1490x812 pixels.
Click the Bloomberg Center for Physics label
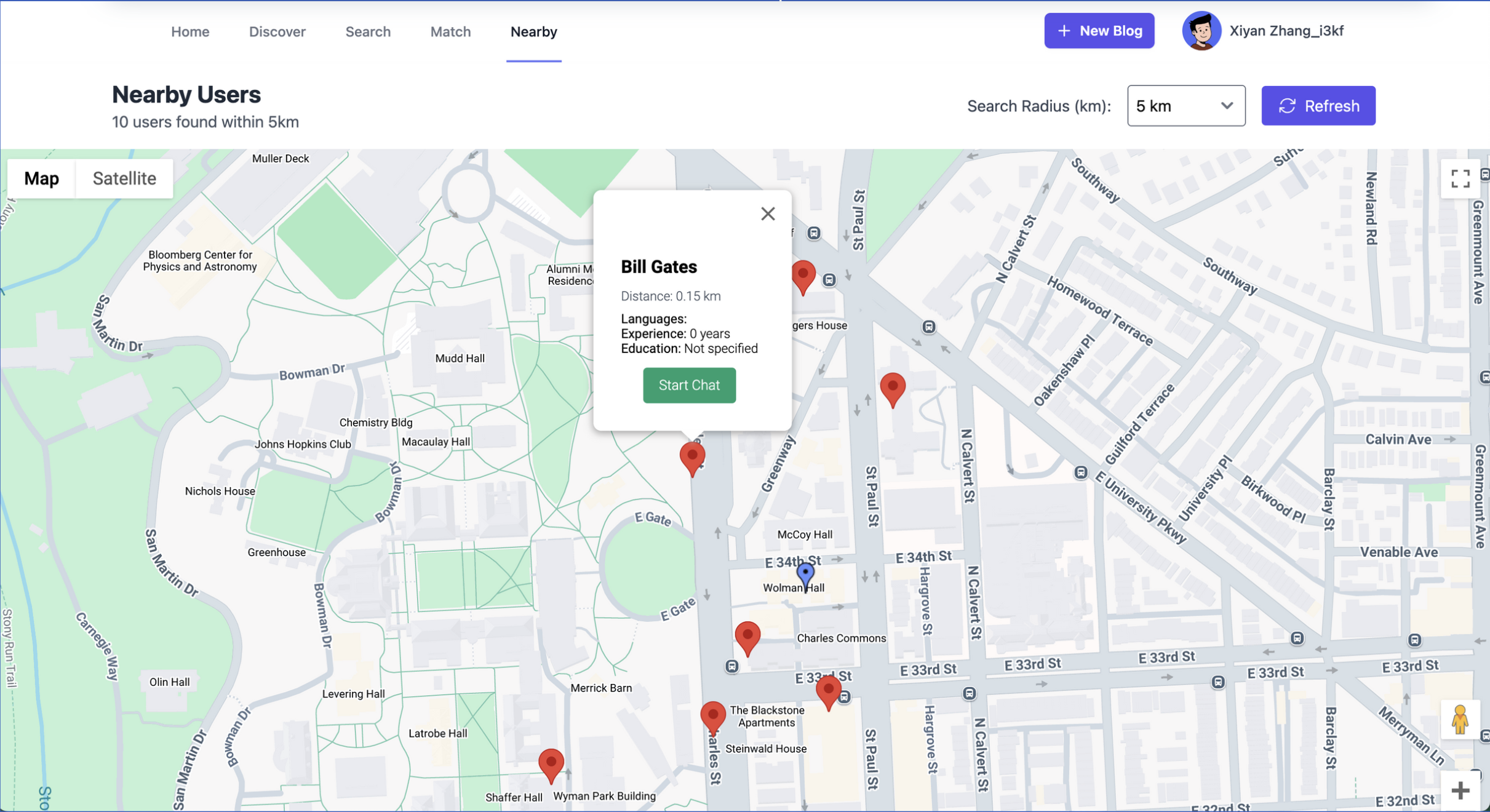pyautogui.click(x=200, y=260)
